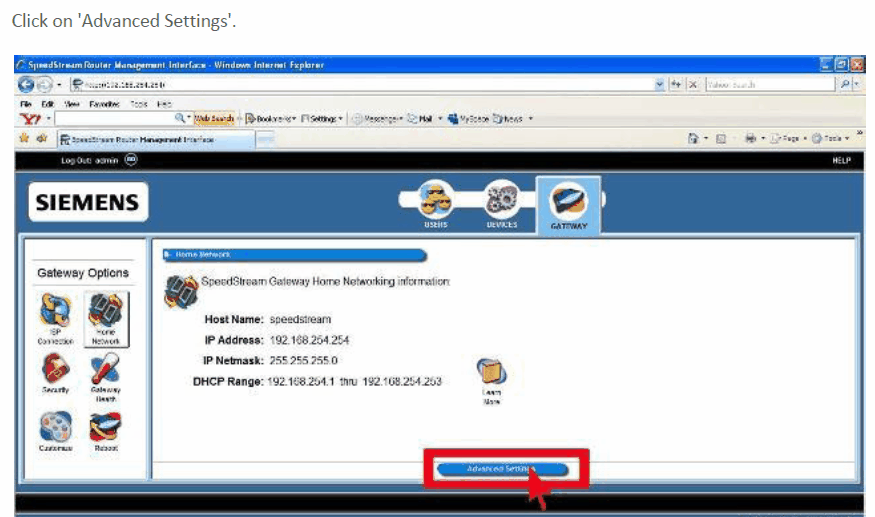This screenshot has width=875, height=517.
Task: Click the Print icon
Action: click(x=751, y=138)
